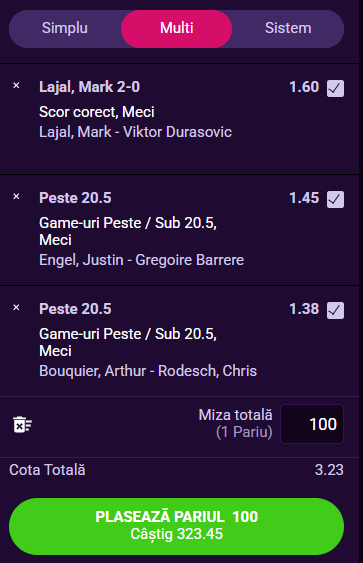Click the Plasează Pariul 100 button
Viewport: 363px width, 563px height.
(176, 526)
